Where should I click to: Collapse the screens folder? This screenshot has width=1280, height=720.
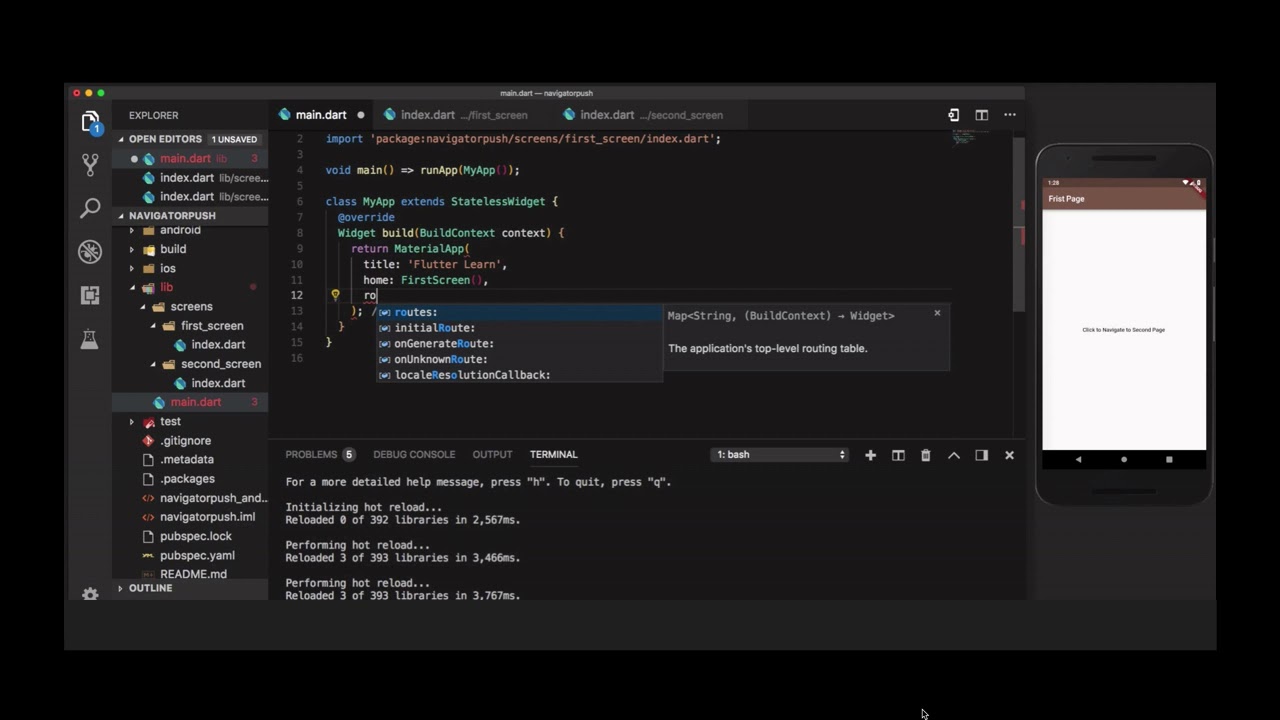click(191, 307)
